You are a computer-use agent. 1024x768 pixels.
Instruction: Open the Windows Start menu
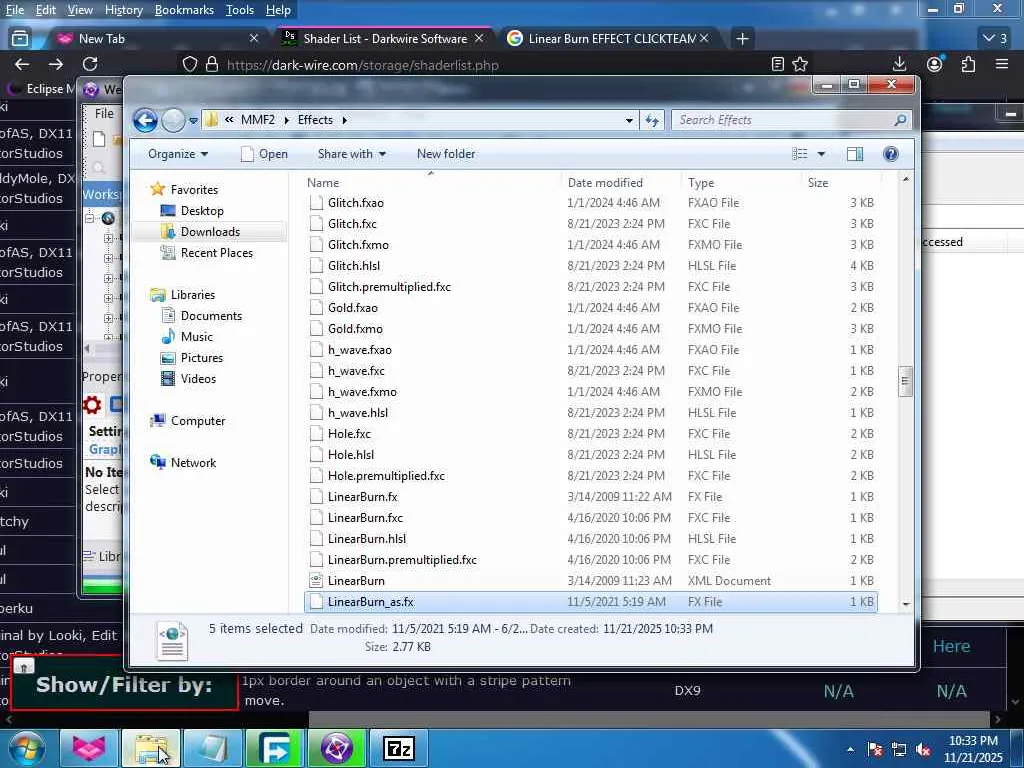pos(25,748)
